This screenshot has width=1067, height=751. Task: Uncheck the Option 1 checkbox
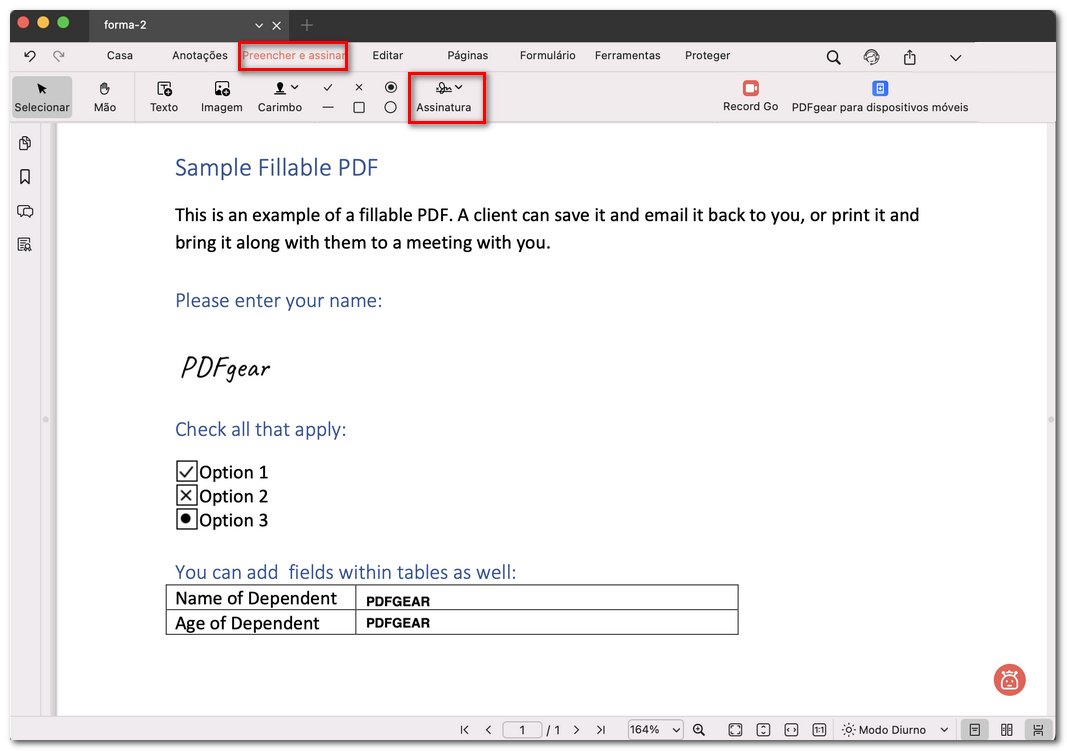click(186, 470)
